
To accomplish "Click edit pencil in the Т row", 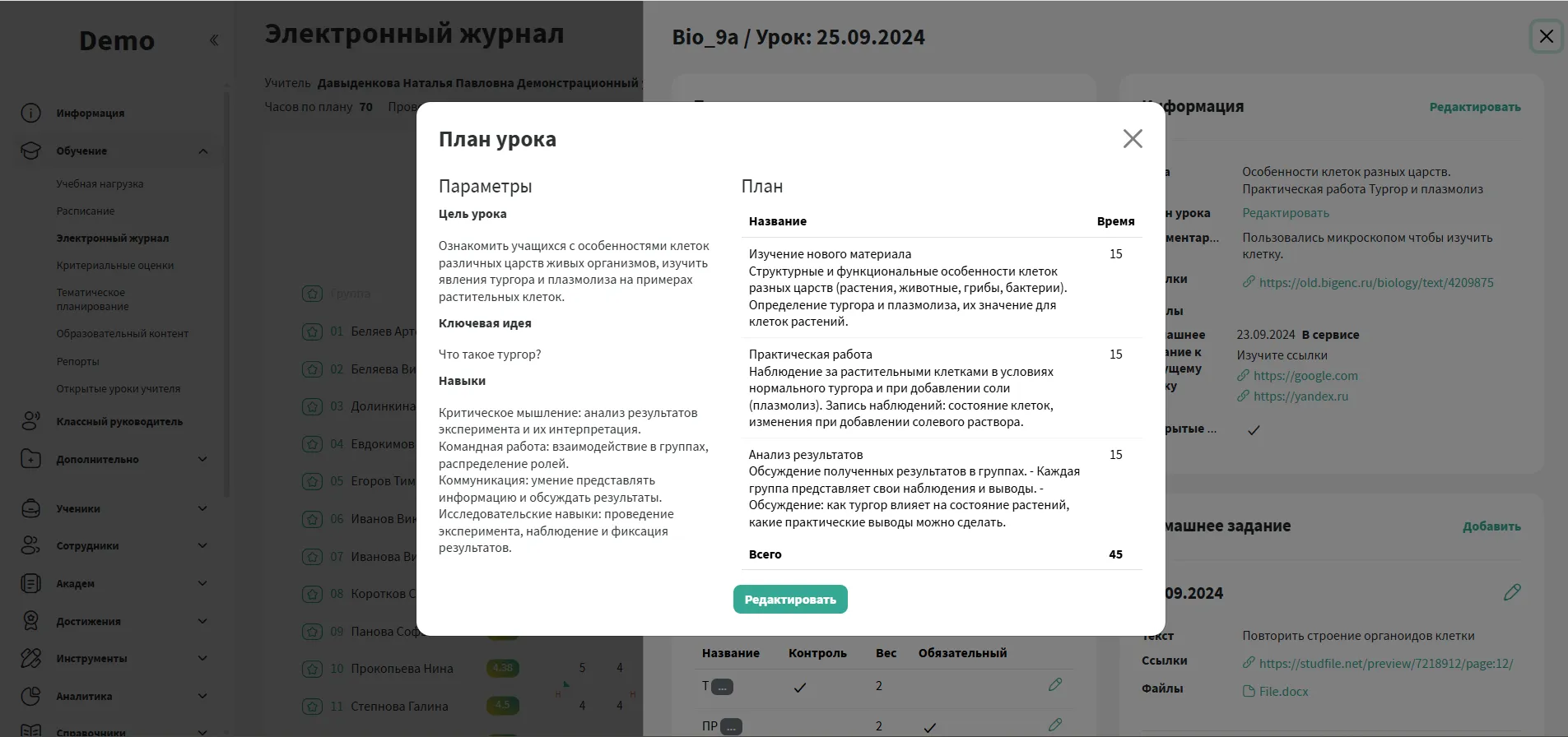I will [x=1055, y=685].
